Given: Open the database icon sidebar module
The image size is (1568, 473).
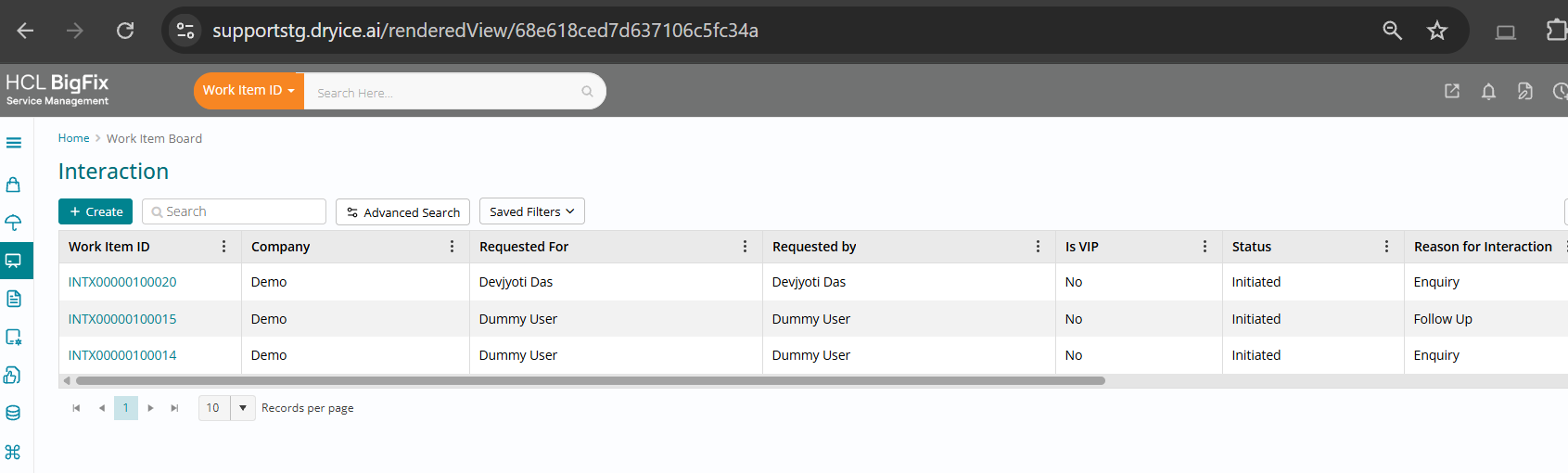Looking at the screenshot, I should coord(14,413).
